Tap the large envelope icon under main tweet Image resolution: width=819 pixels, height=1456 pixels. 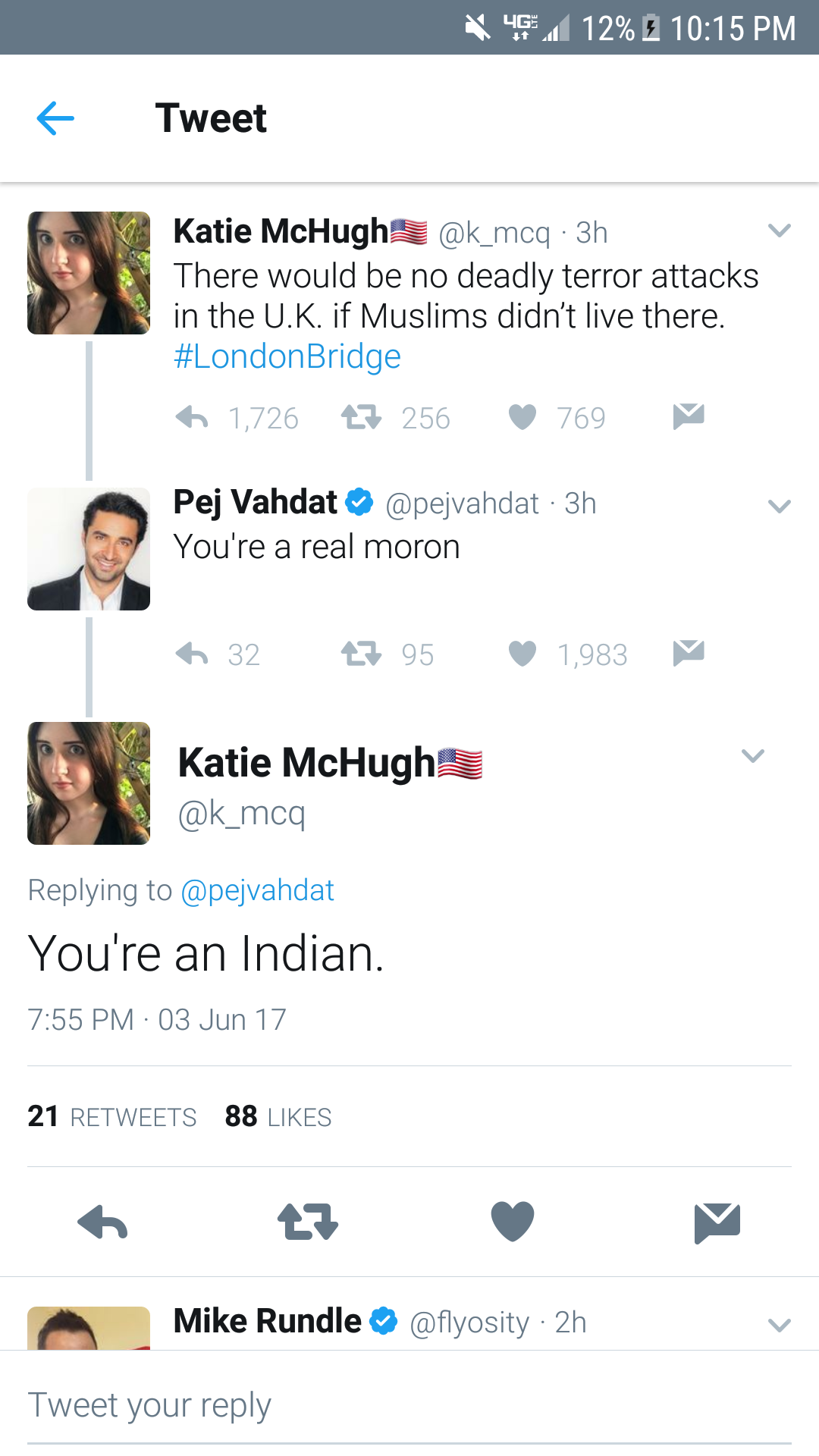(717, 1222)
